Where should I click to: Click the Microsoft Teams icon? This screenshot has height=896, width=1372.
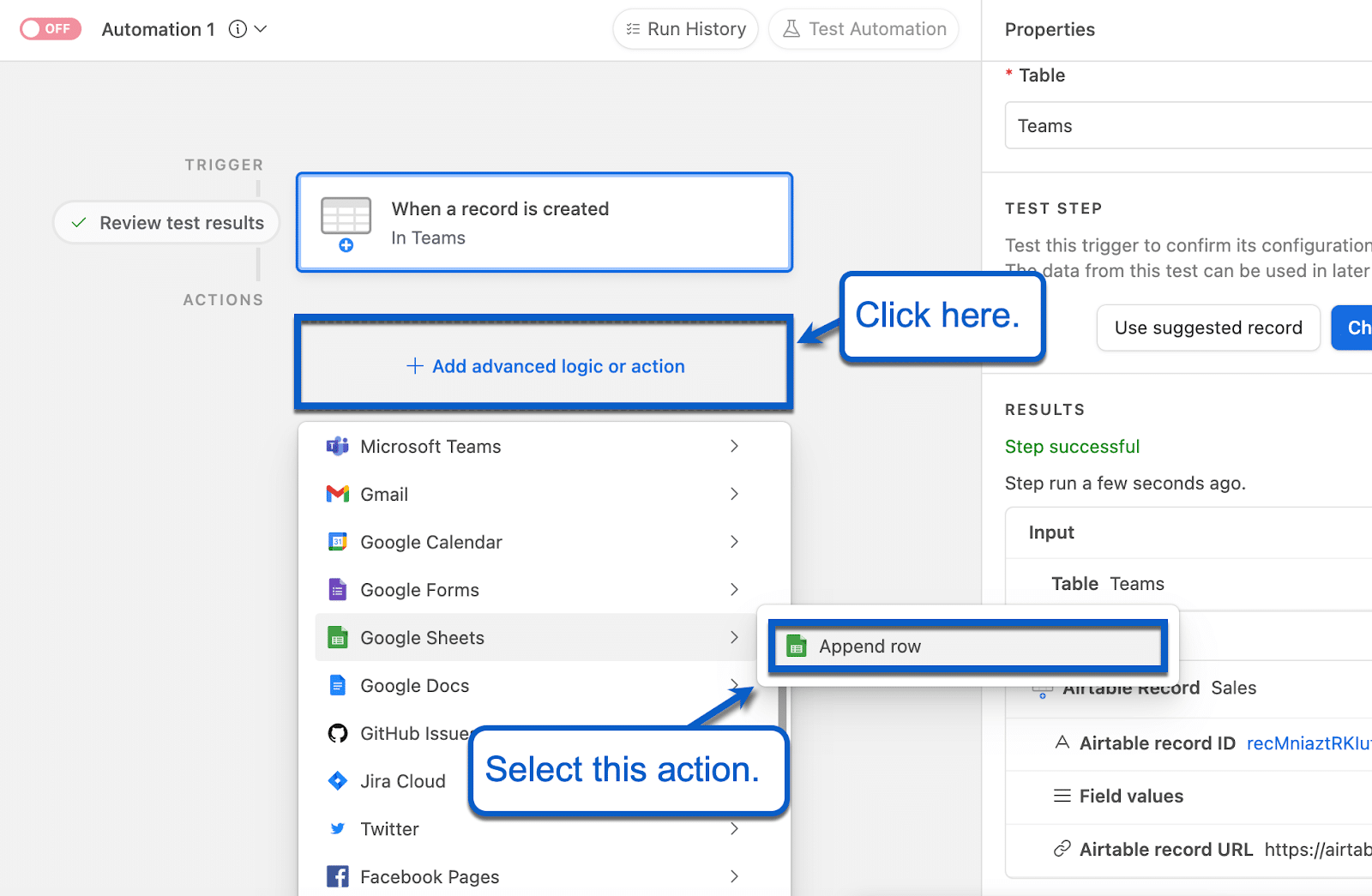point(338,447)
